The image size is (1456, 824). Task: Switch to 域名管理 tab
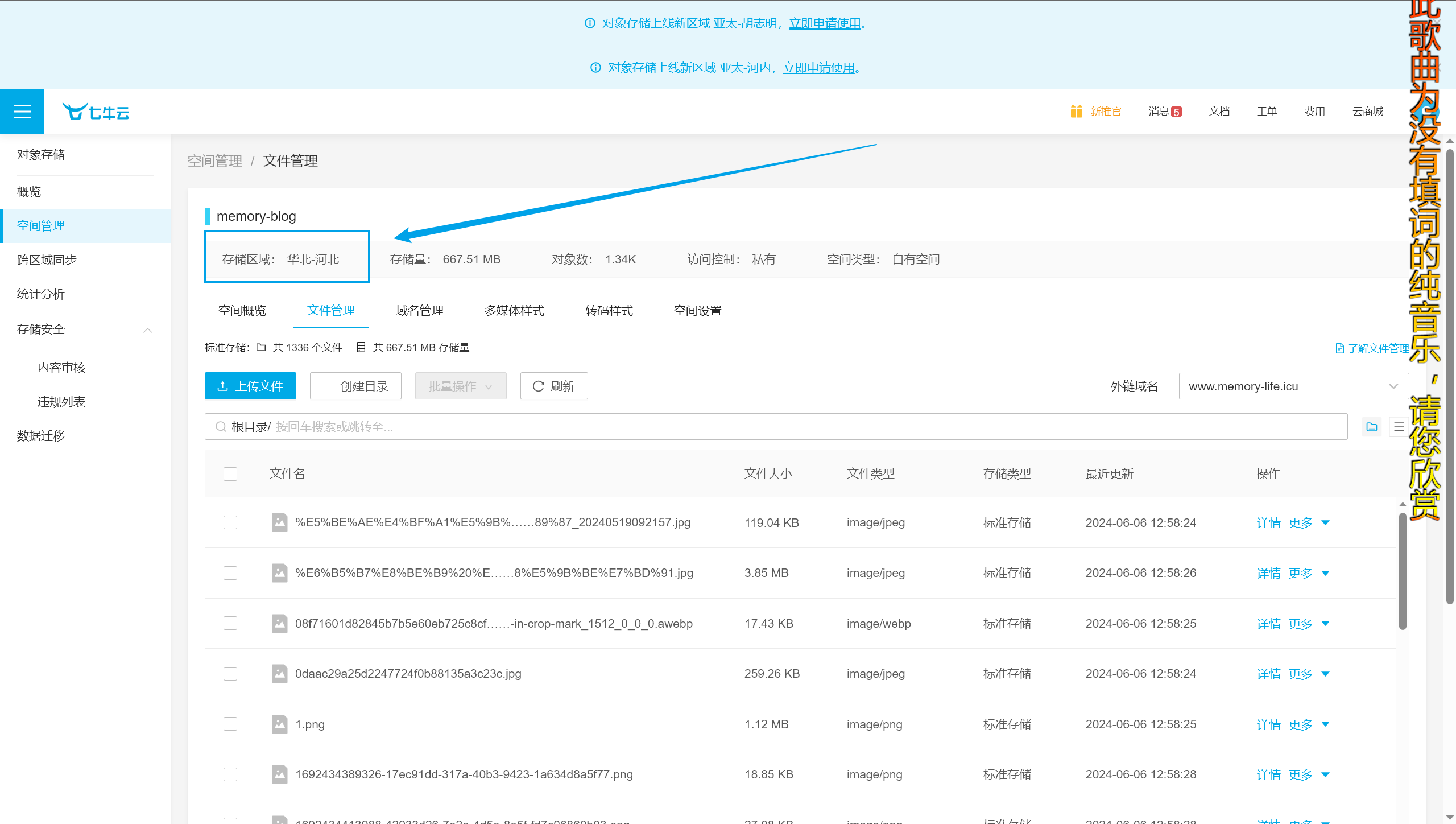(x=420, y=311)
